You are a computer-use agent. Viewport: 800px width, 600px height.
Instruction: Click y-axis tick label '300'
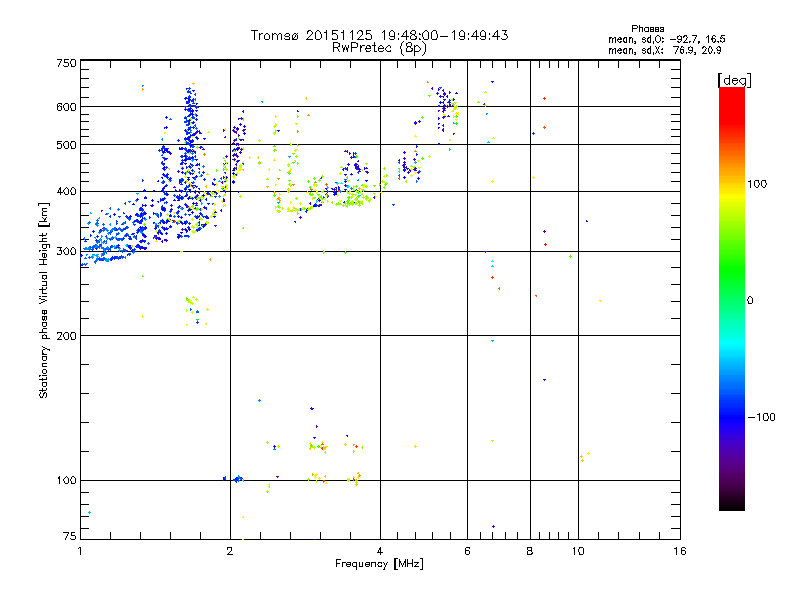click(66, 252)
